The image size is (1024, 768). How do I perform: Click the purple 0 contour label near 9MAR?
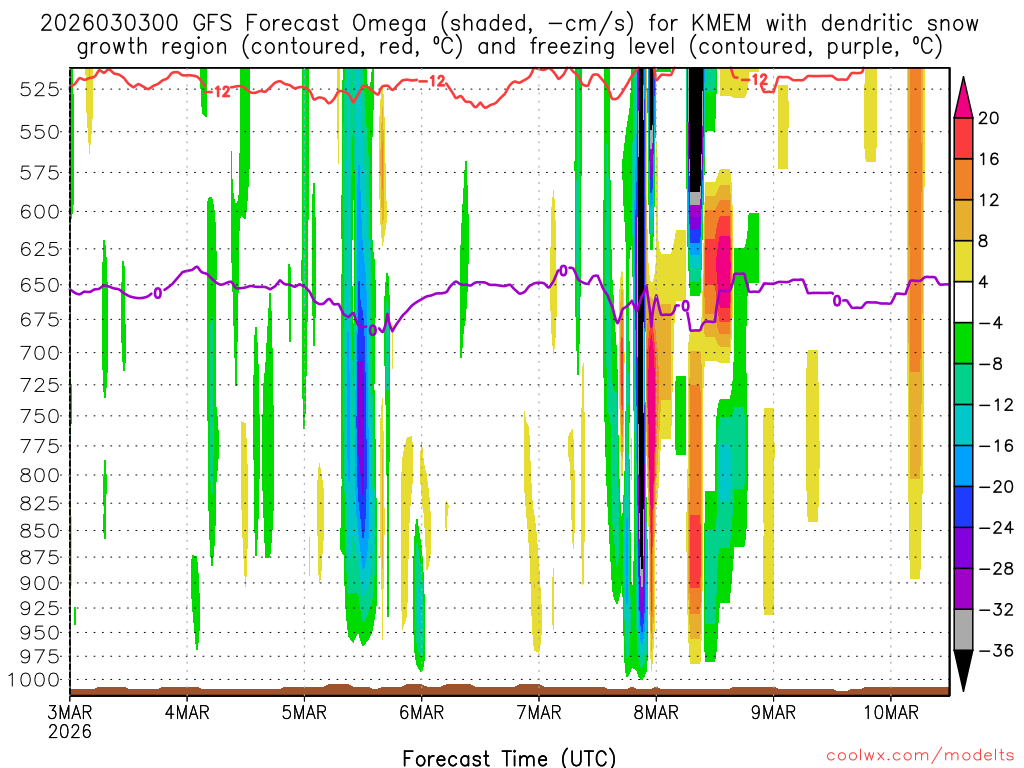(x=837, y=300)
